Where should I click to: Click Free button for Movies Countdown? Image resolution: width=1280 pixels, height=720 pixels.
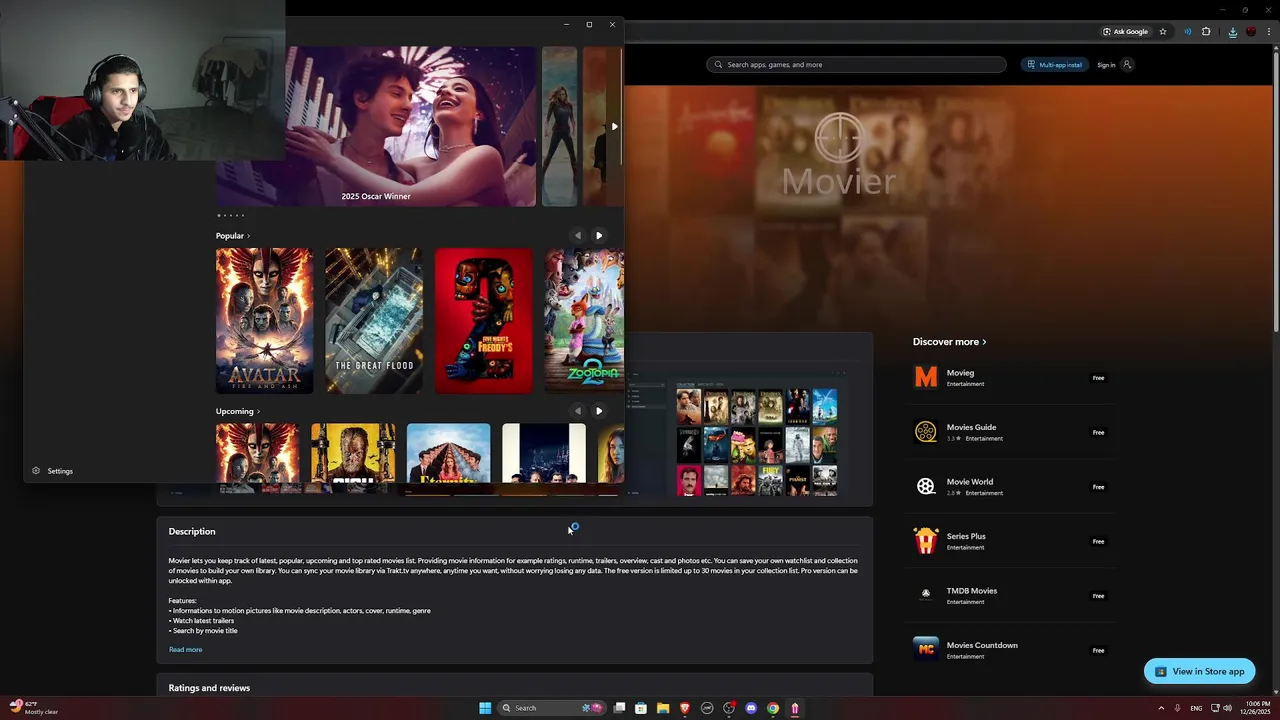click(x=1098, y=651)
